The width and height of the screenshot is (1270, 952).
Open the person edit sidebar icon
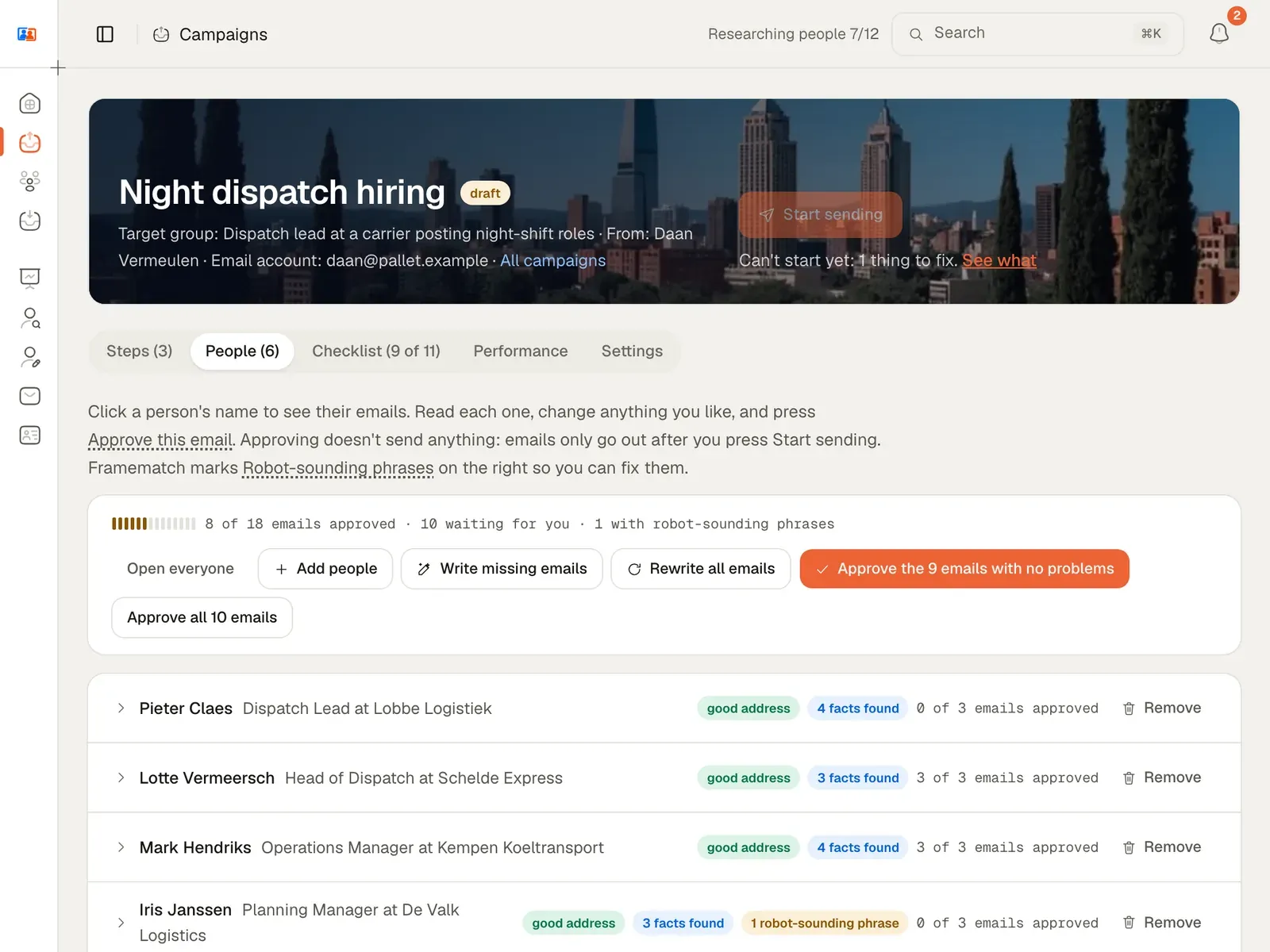pyautogui.click(x=29, y=357)
